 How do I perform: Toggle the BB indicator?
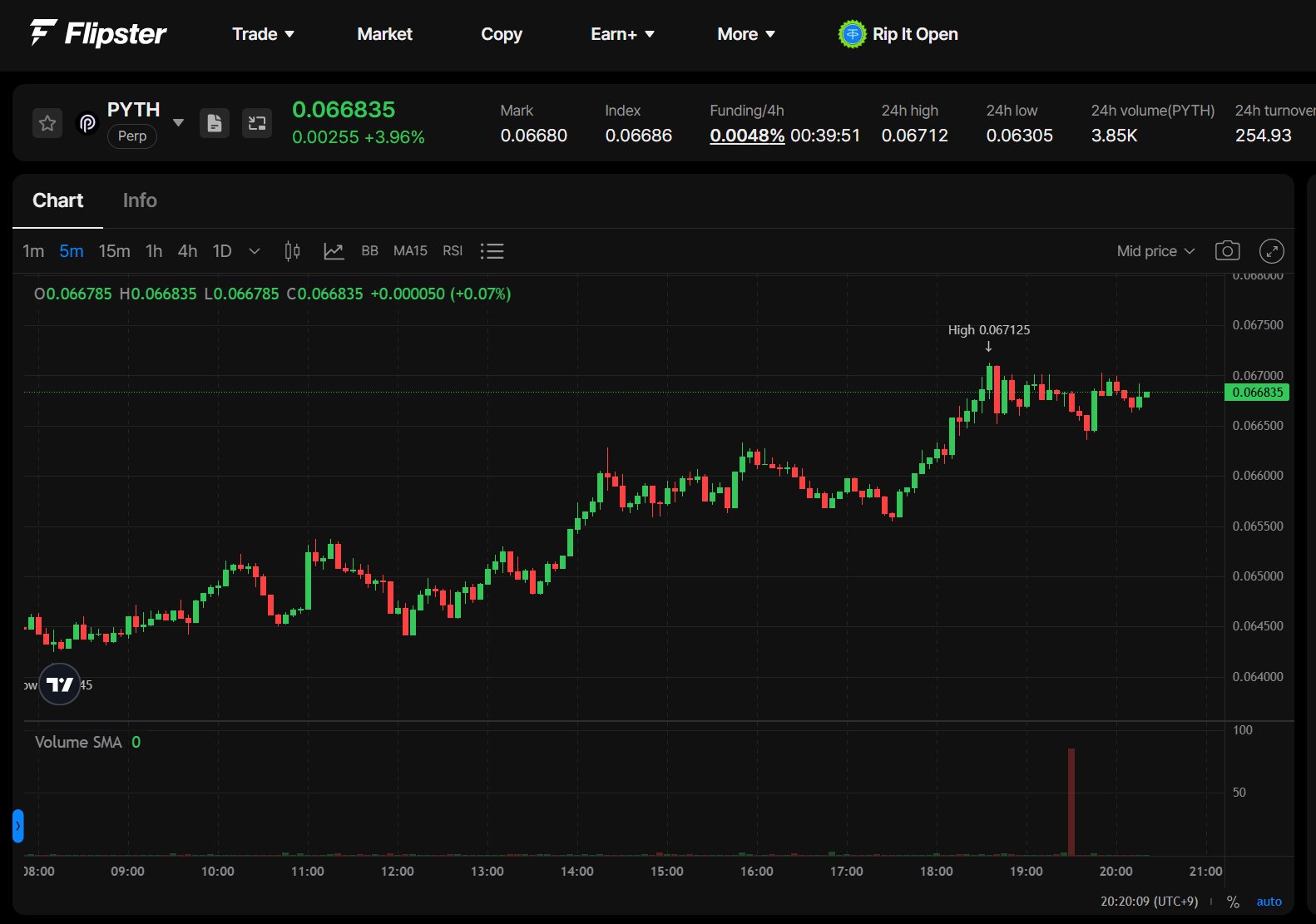point(369,251)
